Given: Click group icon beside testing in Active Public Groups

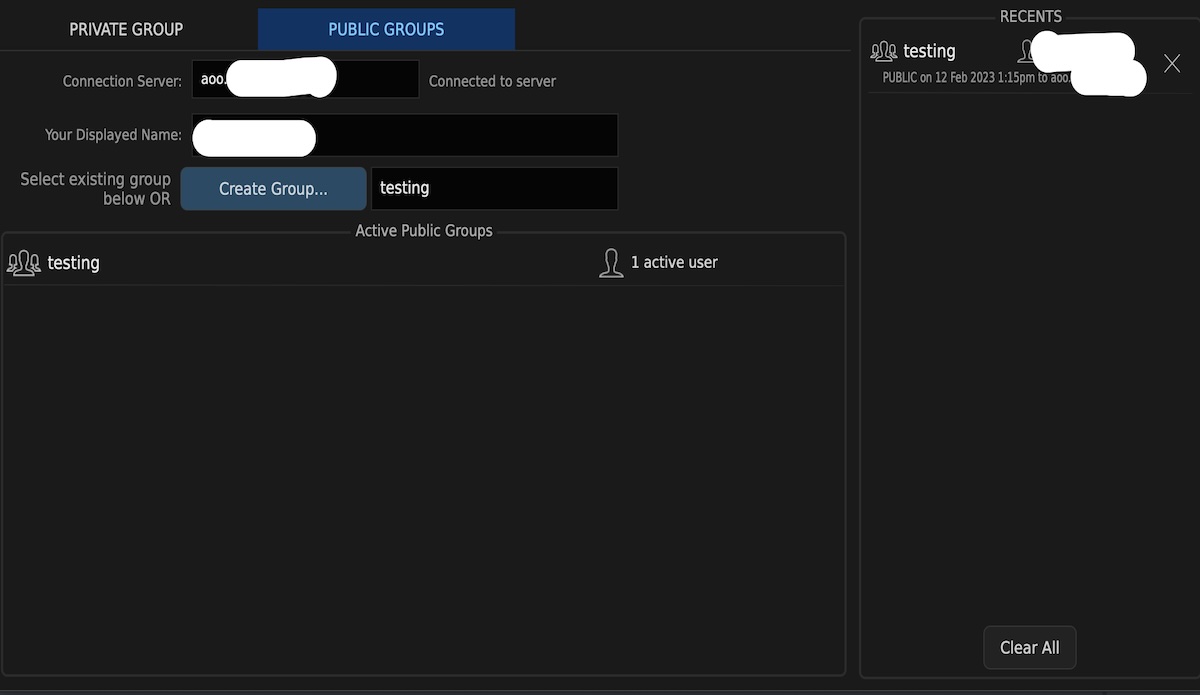Looking at the screenshot, I should coord(24,263).
